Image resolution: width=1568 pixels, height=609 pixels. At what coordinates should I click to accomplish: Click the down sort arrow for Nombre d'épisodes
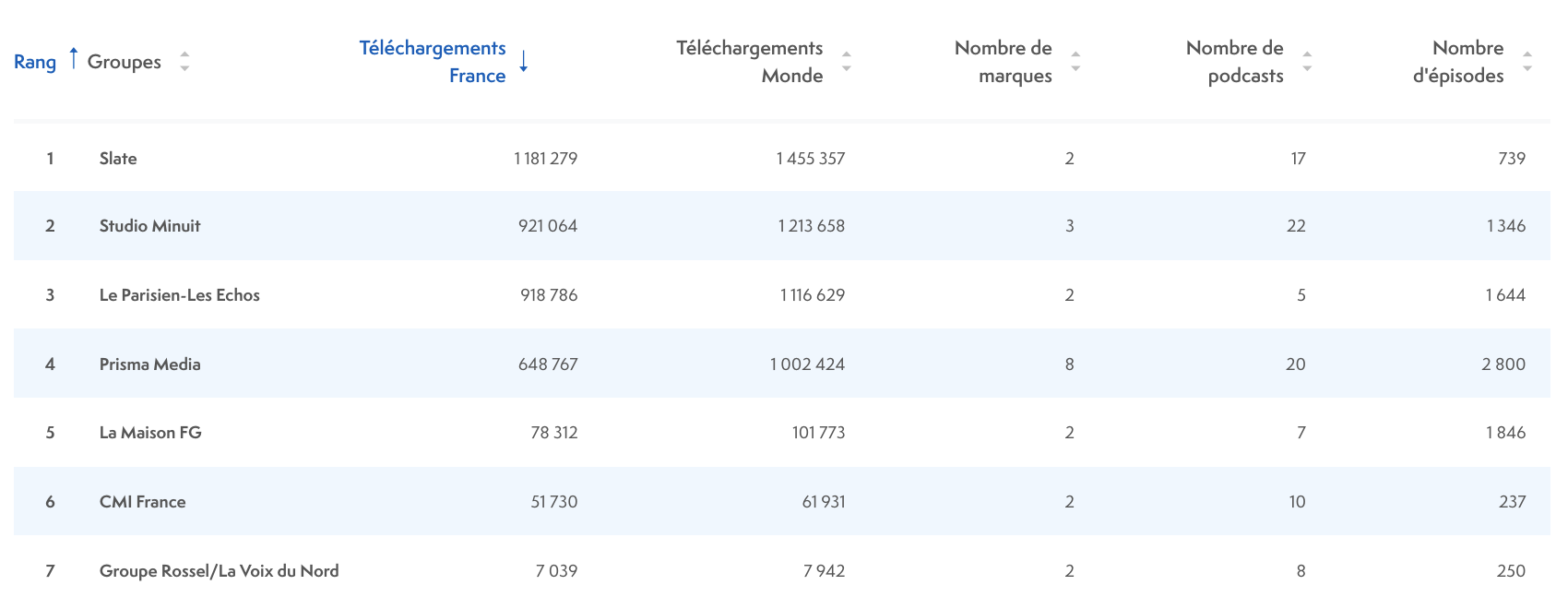click(x=1528, y=68)
